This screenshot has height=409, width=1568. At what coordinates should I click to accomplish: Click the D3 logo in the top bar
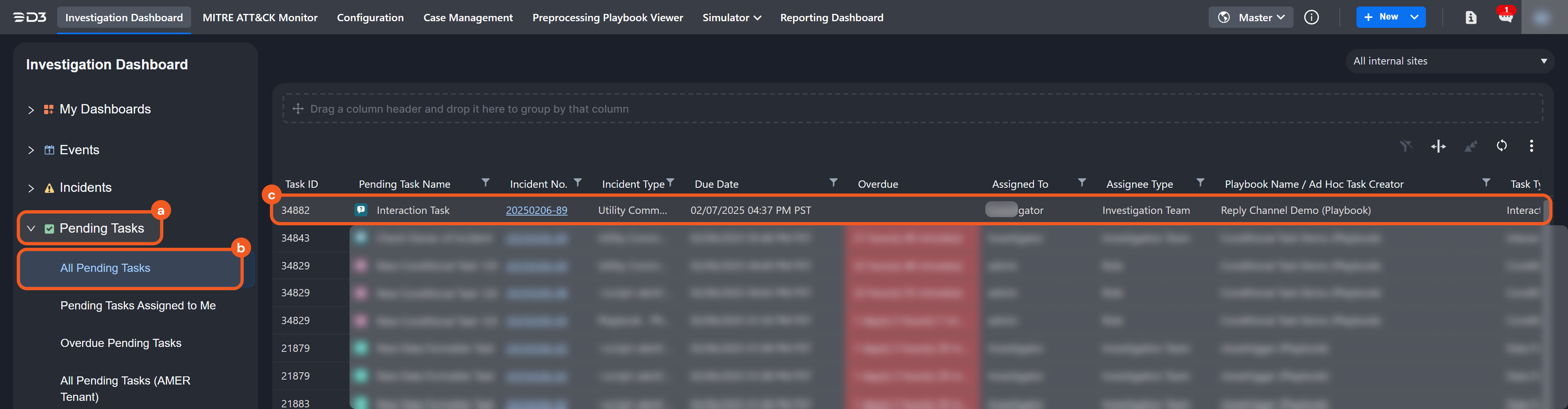click(30, 17)
